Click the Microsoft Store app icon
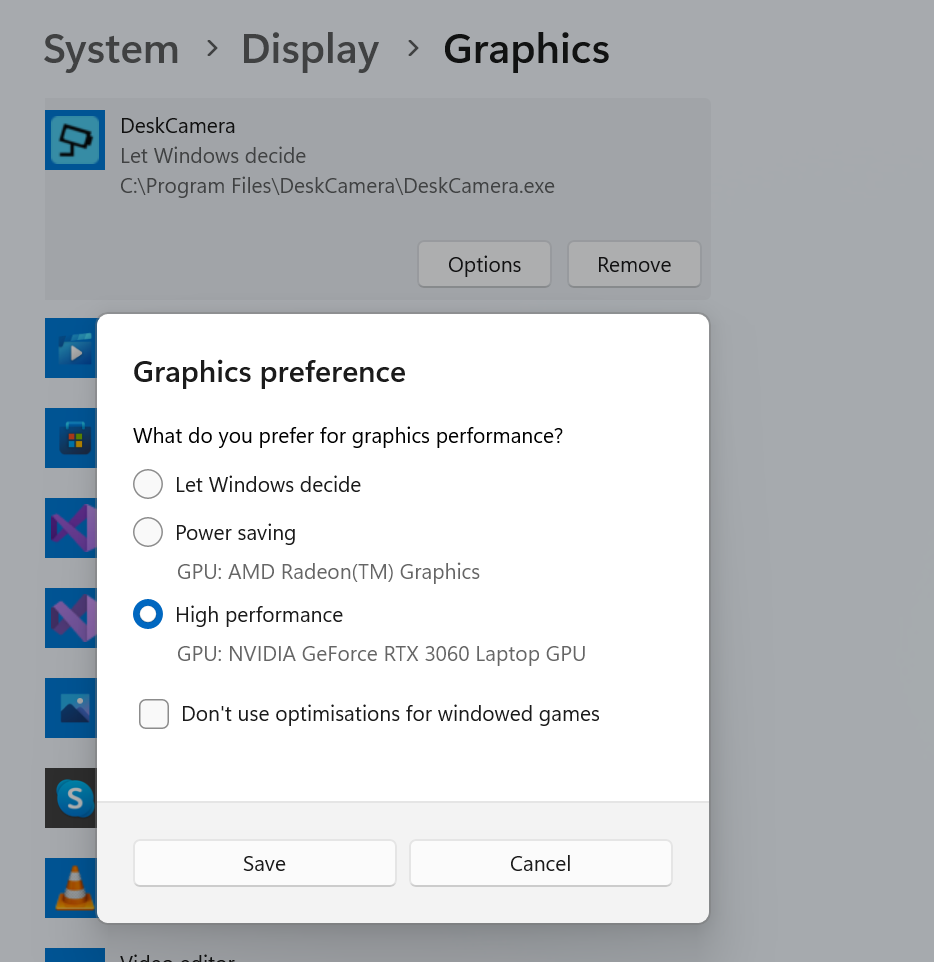Viewport: 934px width, 962px height. [x=71, y=438]
